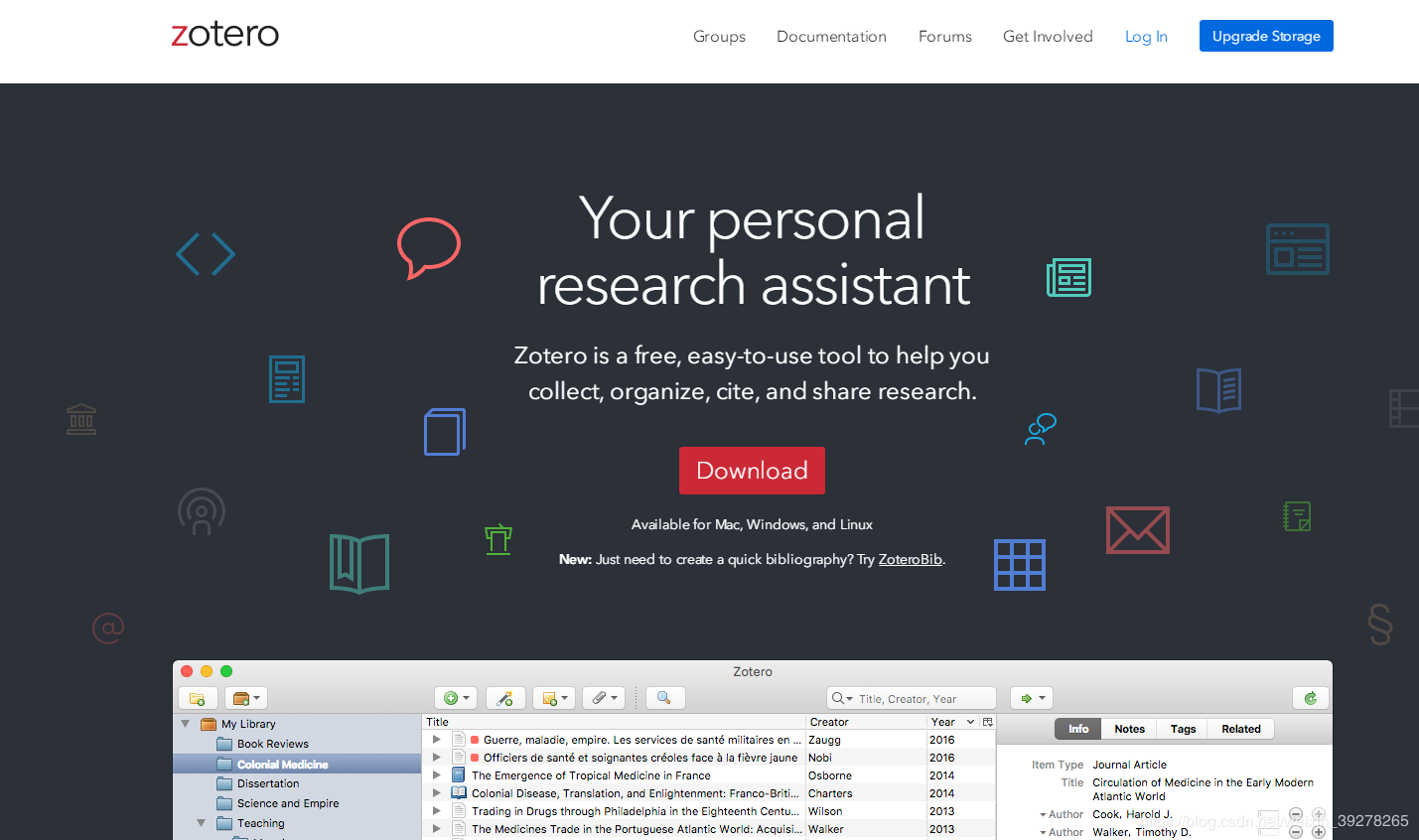Click the blue grid table icon

tap(1020, 565)
